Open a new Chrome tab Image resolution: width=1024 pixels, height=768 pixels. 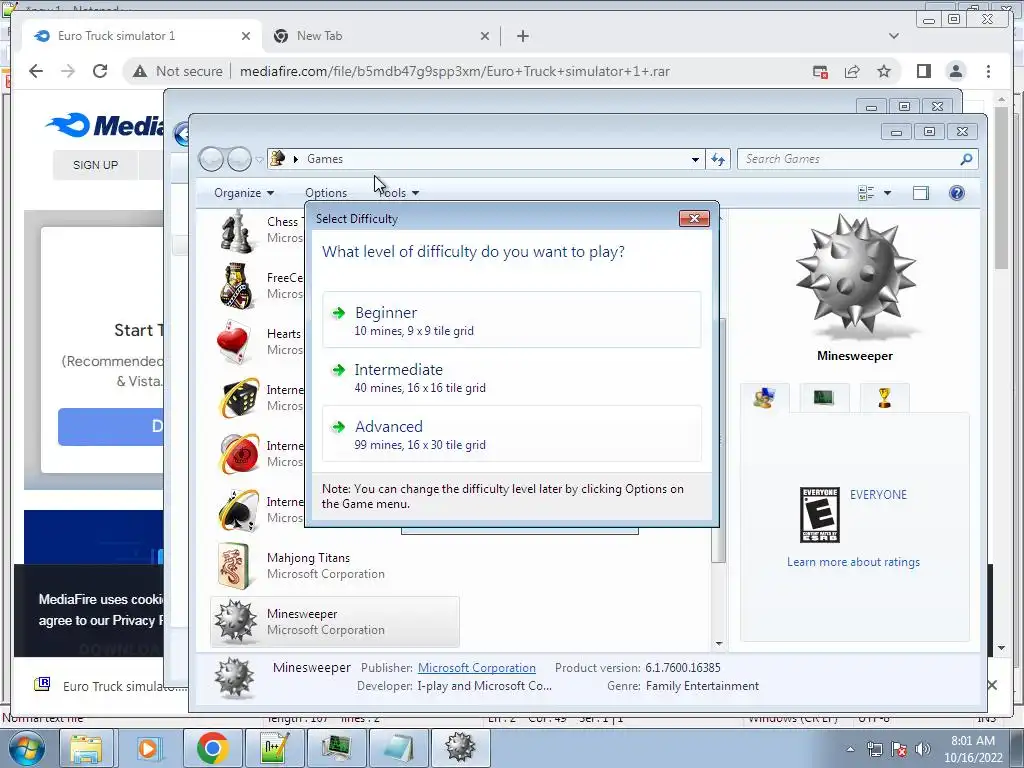(x=522, y=36)
